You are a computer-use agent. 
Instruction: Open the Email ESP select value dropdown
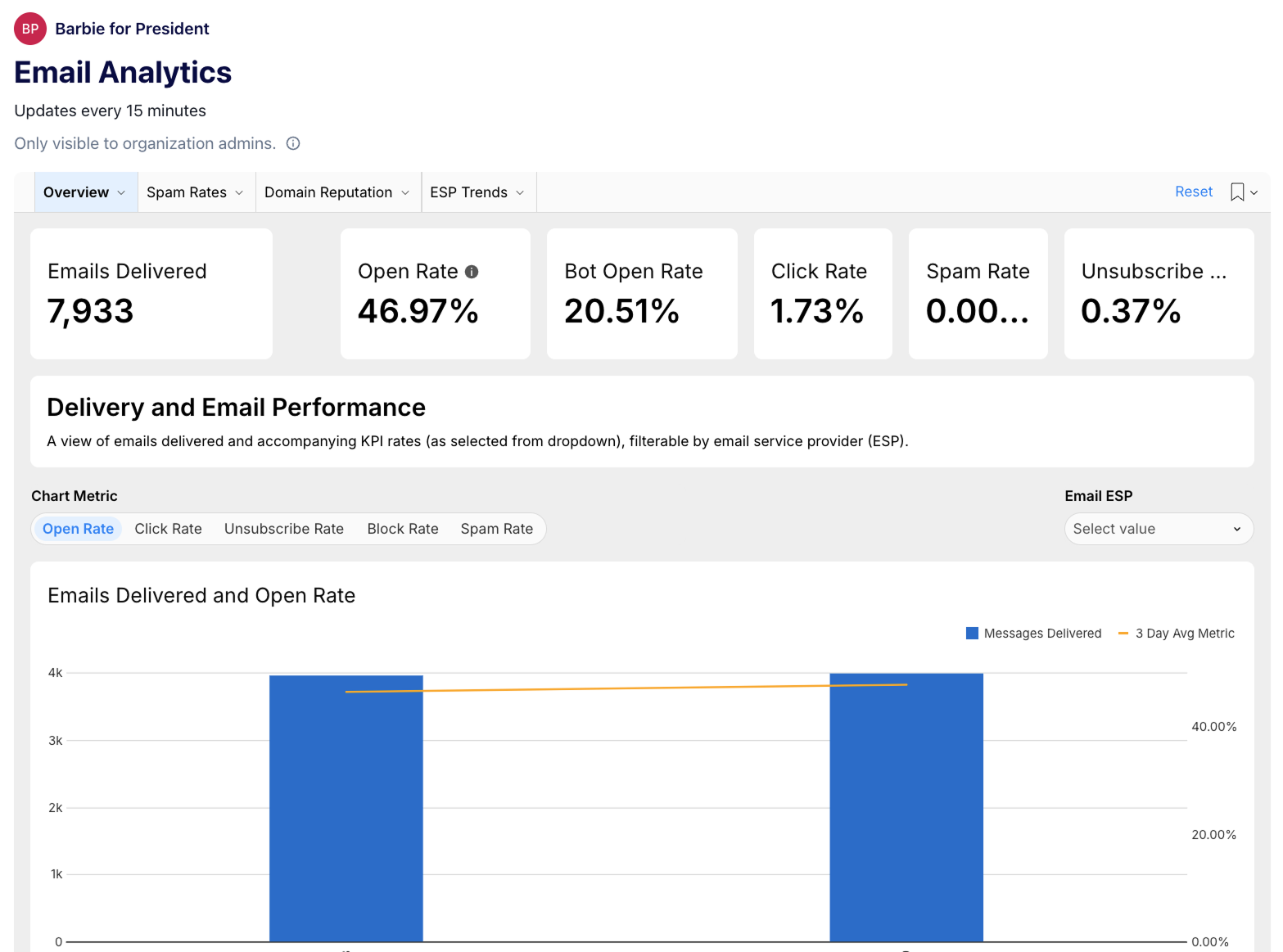(1158, 529)
